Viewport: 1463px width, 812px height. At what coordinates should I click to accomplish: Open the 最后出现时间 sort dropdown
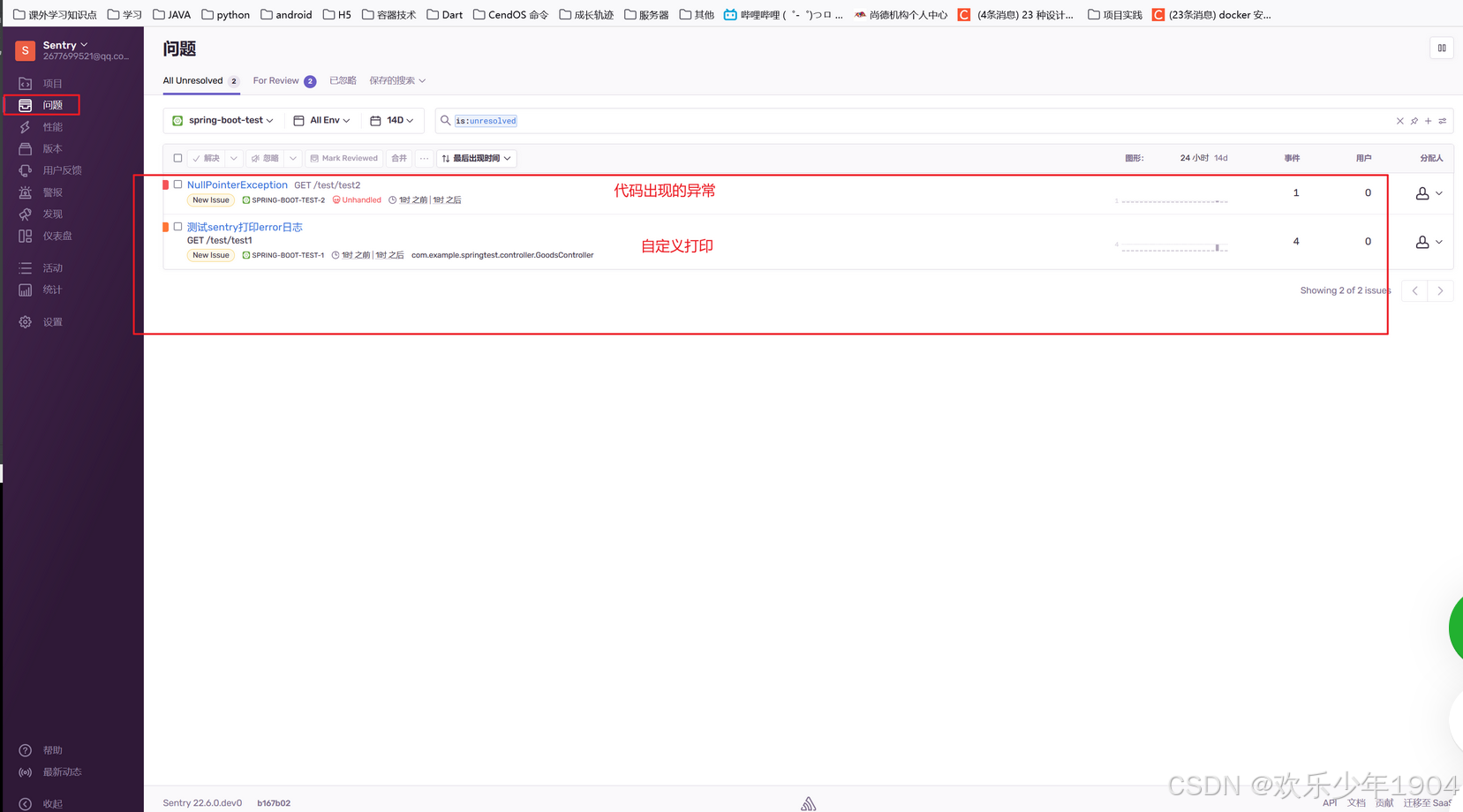(x=477, y=158)
